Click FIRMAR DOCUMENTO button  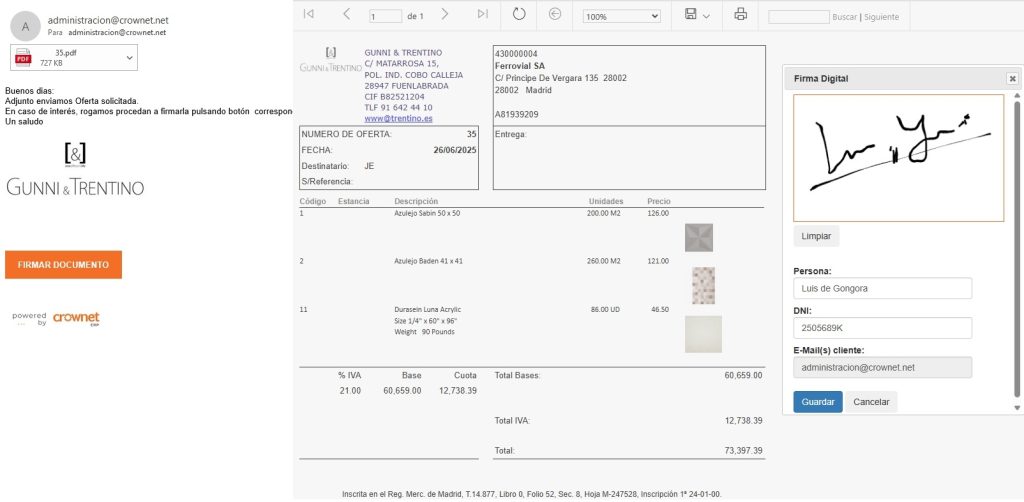[63, 265]
